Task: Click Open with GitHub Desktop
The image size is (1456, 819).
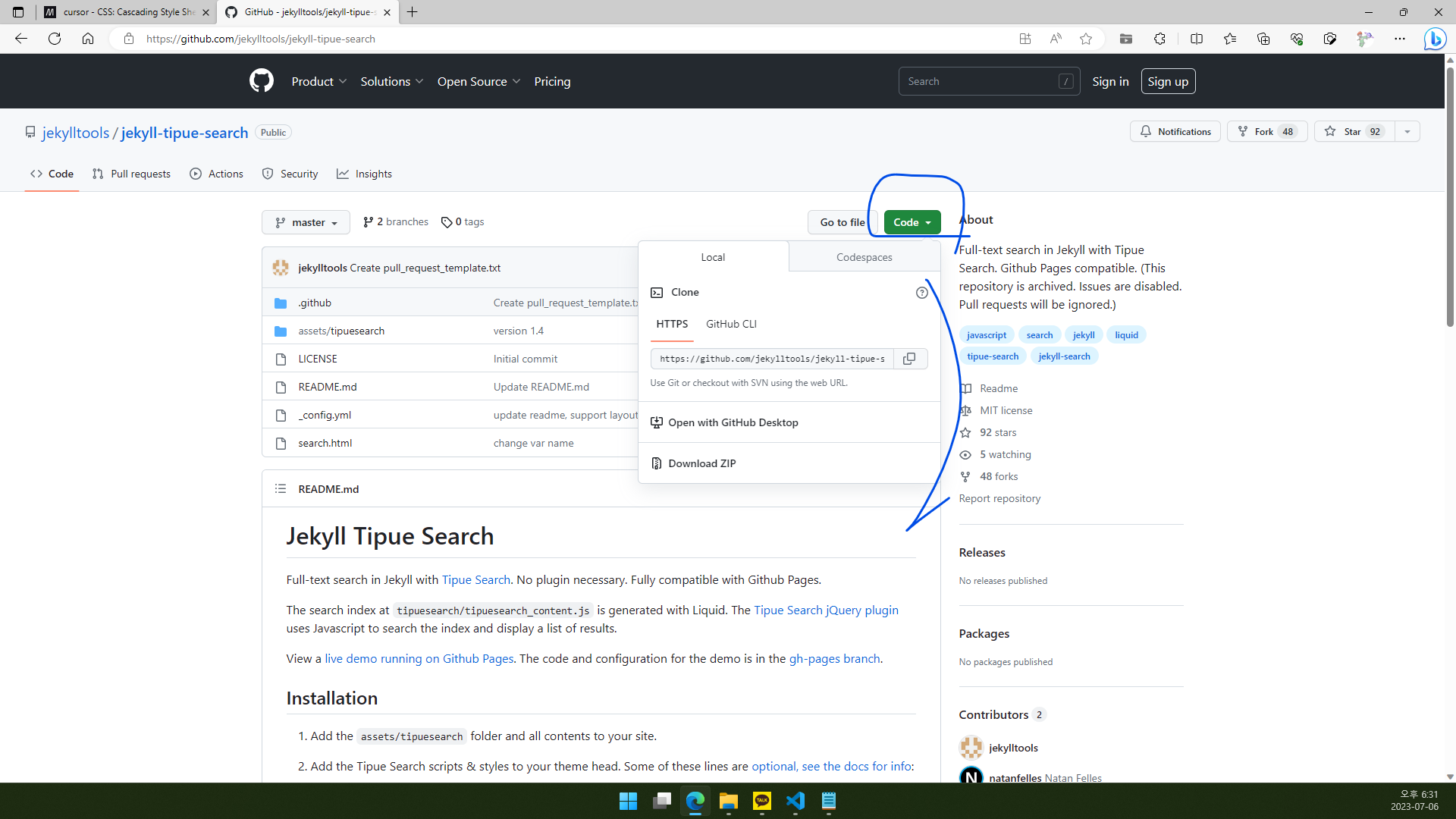Action: coord(724,422)
